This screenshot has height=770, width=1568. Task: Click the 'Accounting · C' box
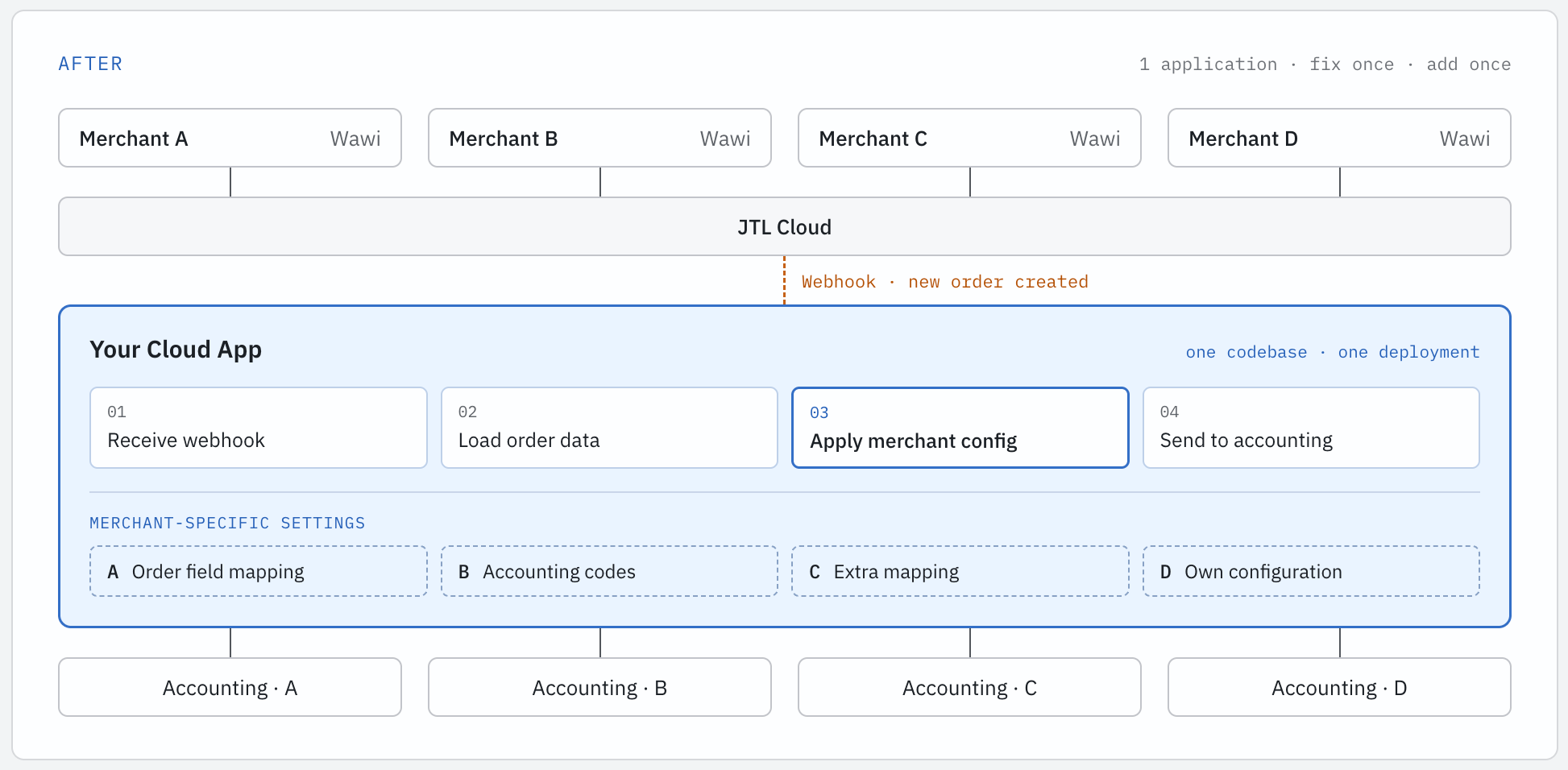coord(969,687)
